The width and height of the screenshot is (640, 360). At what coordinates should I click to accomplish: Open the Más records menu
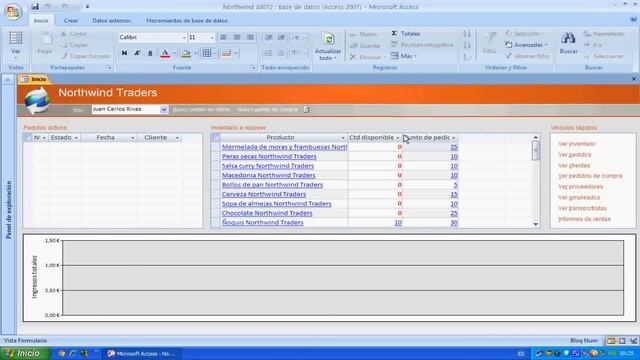pyautogui.click(x=404, y=56)
